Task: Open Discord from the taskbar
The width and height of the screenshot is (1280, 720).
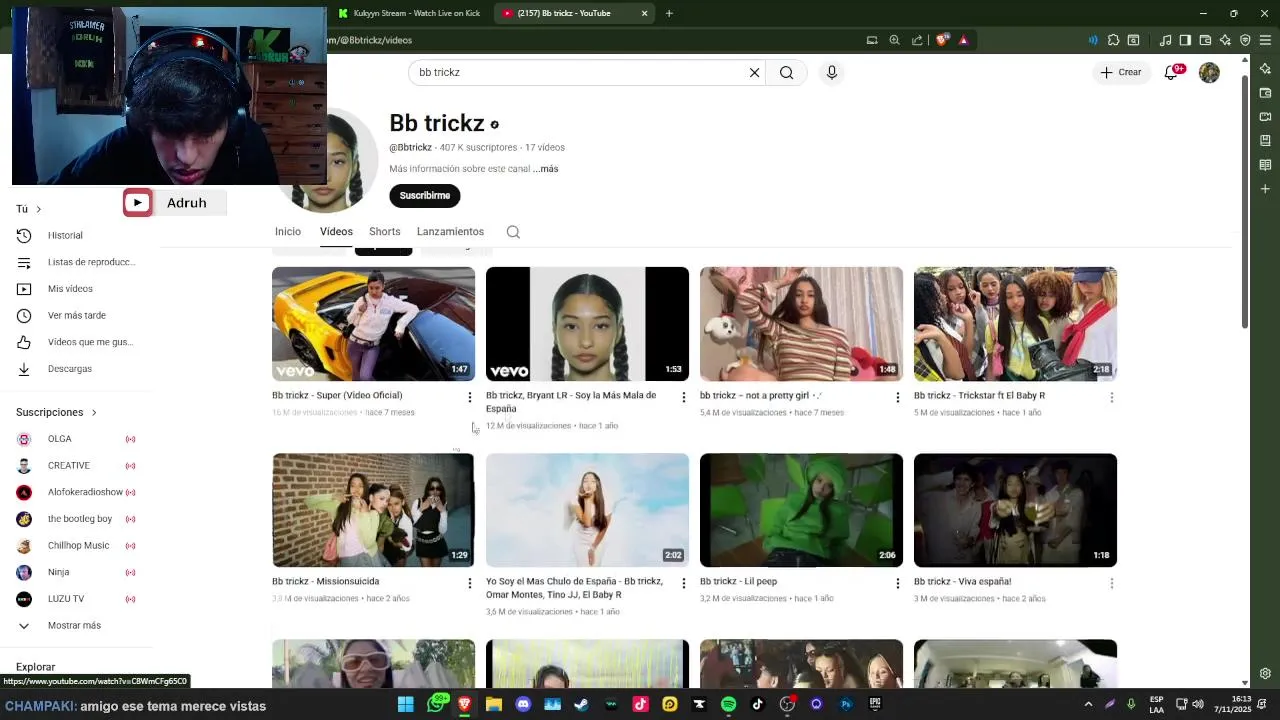Action: pyautogui.click(x=523, y=704)
